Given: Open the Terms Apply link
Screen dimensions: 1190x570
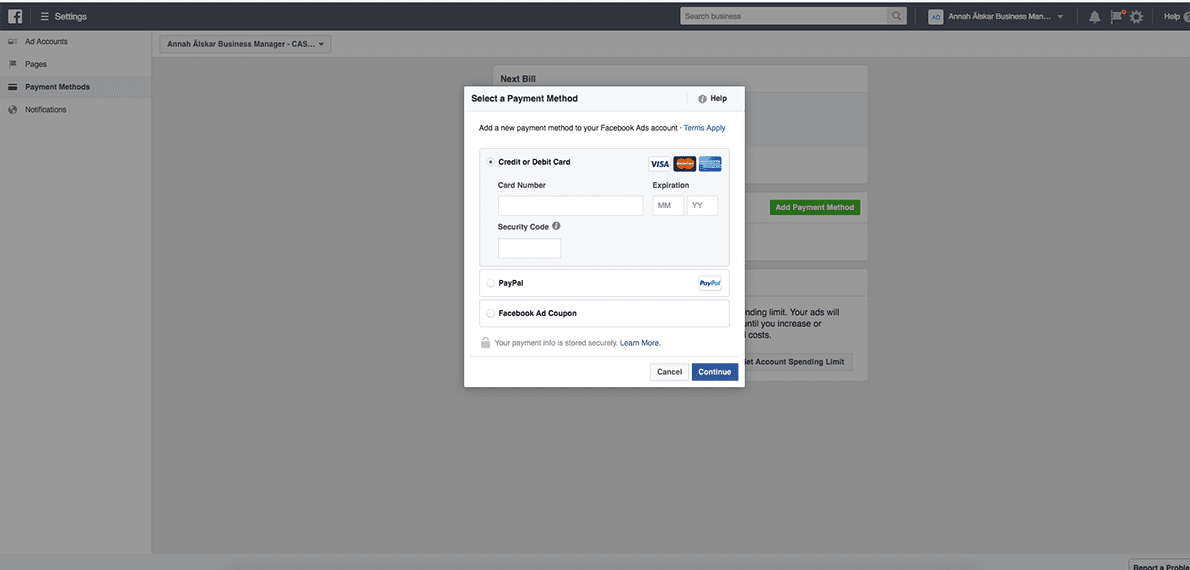Looking at the screenshot, I should (704, 128).
